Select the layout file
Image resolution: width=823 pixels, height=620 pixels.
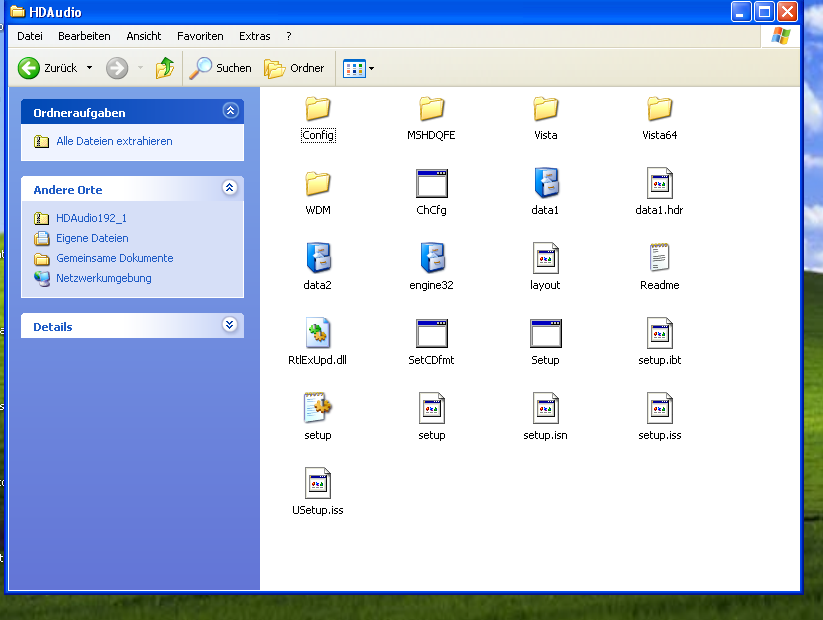pos(545,267)
